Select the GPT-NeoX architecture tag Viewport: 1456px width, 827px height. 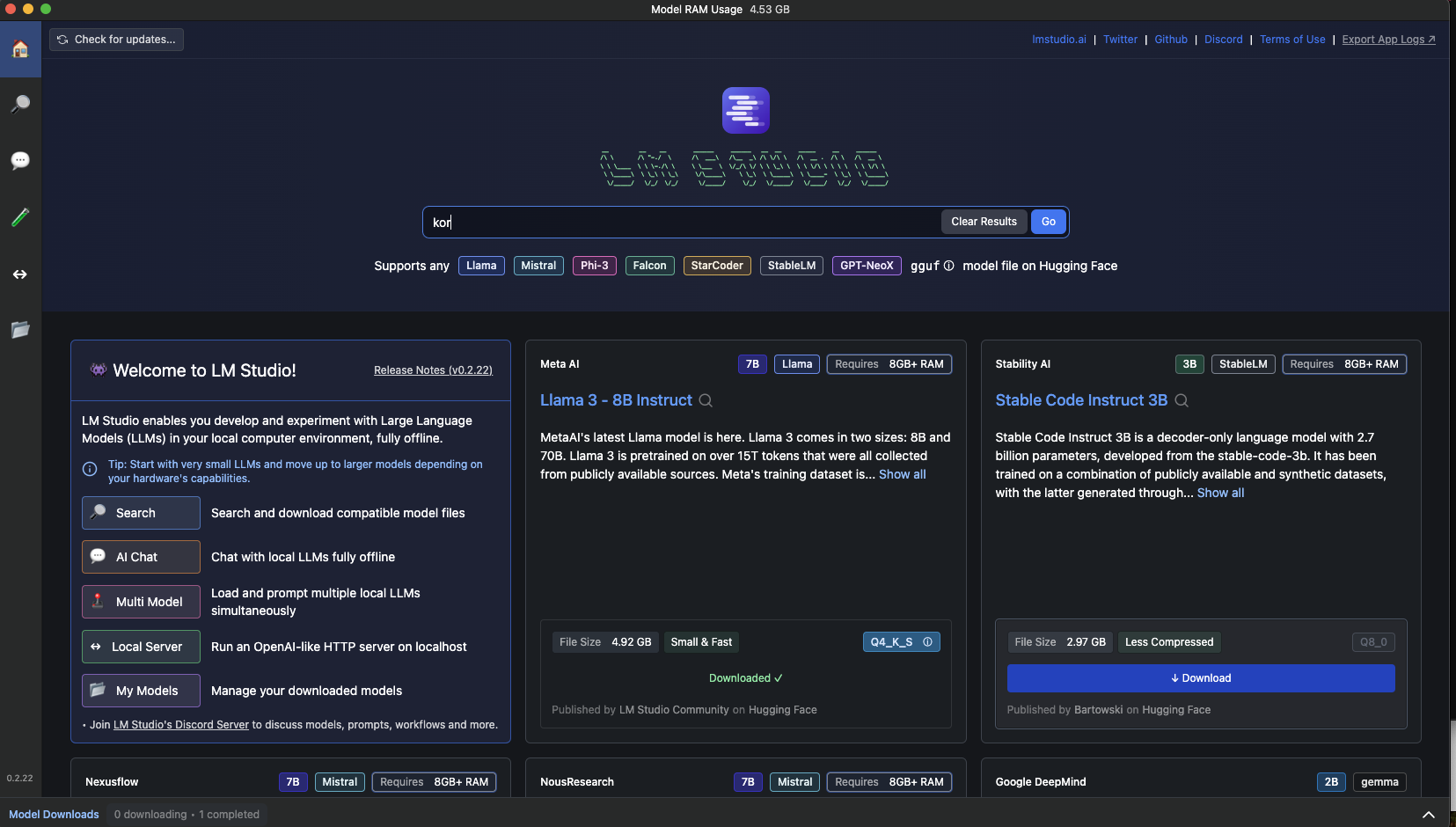pos(867,266)
